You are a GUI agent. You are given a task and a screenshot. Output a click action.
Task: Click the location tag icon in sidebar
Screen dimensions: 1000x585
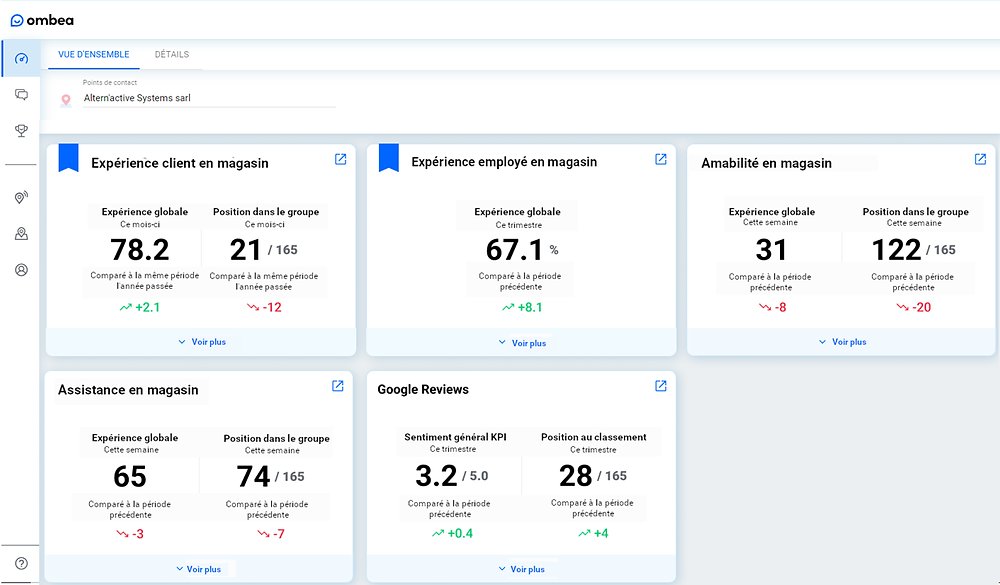point(21,197)
